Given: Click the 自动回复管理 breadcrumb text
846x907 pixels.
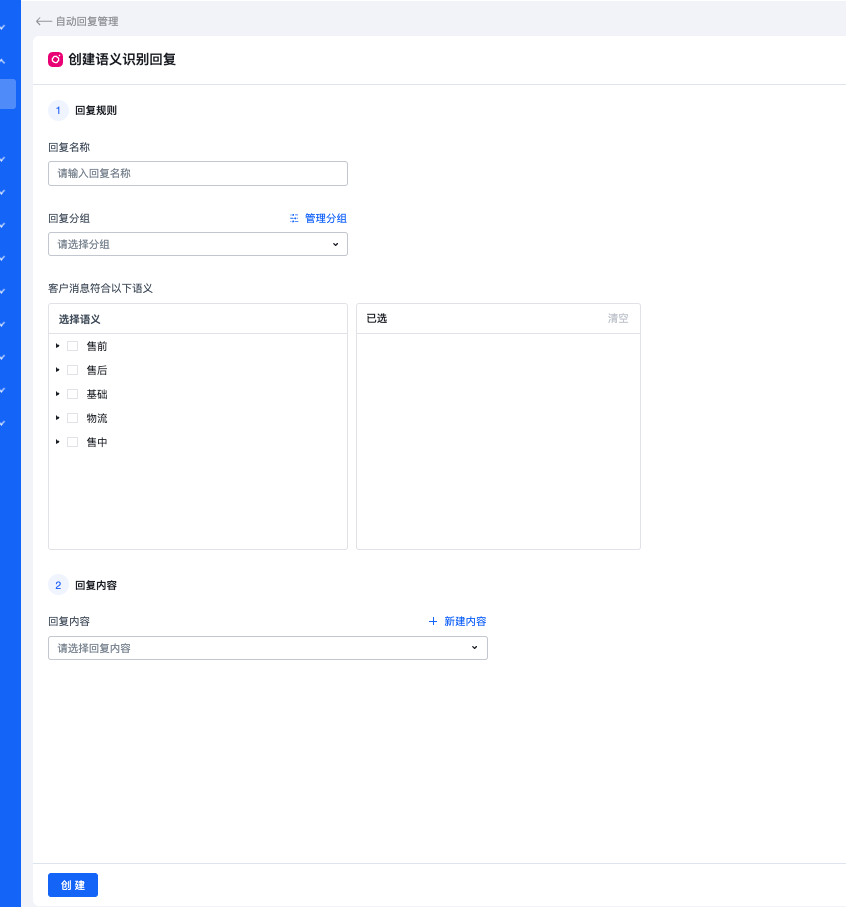Looking at the screenshot, I should [87, 21].
